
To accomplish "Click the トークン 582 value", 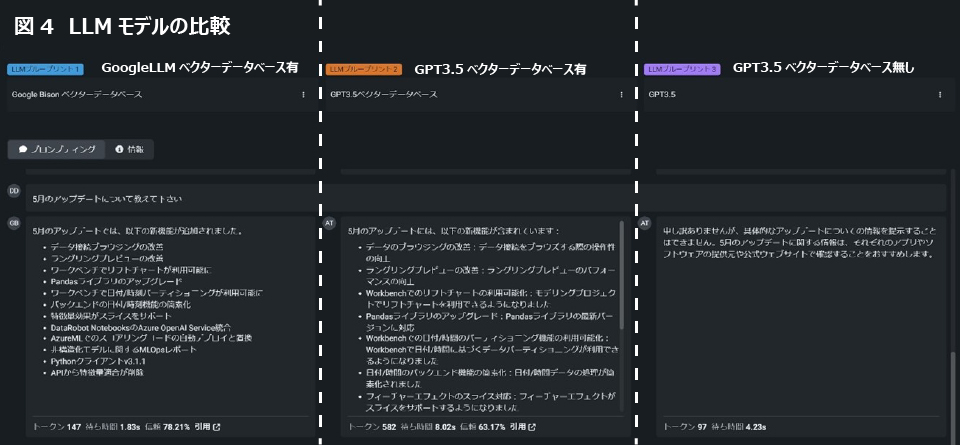I will pyautogui.click(x=372, y=427).
